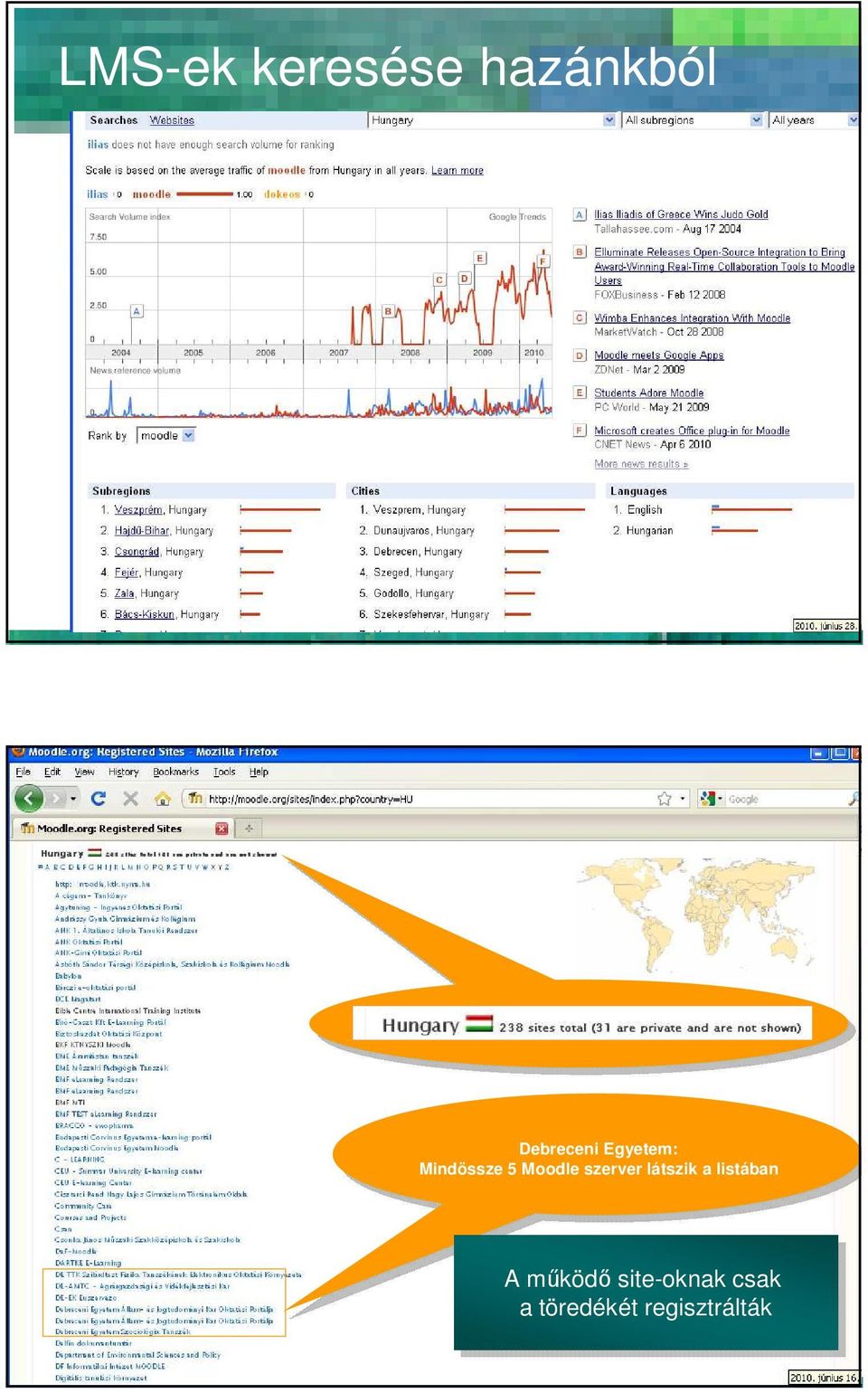
Task: Click the Moodle favicon in the address bar
Action: pos(195,799)
